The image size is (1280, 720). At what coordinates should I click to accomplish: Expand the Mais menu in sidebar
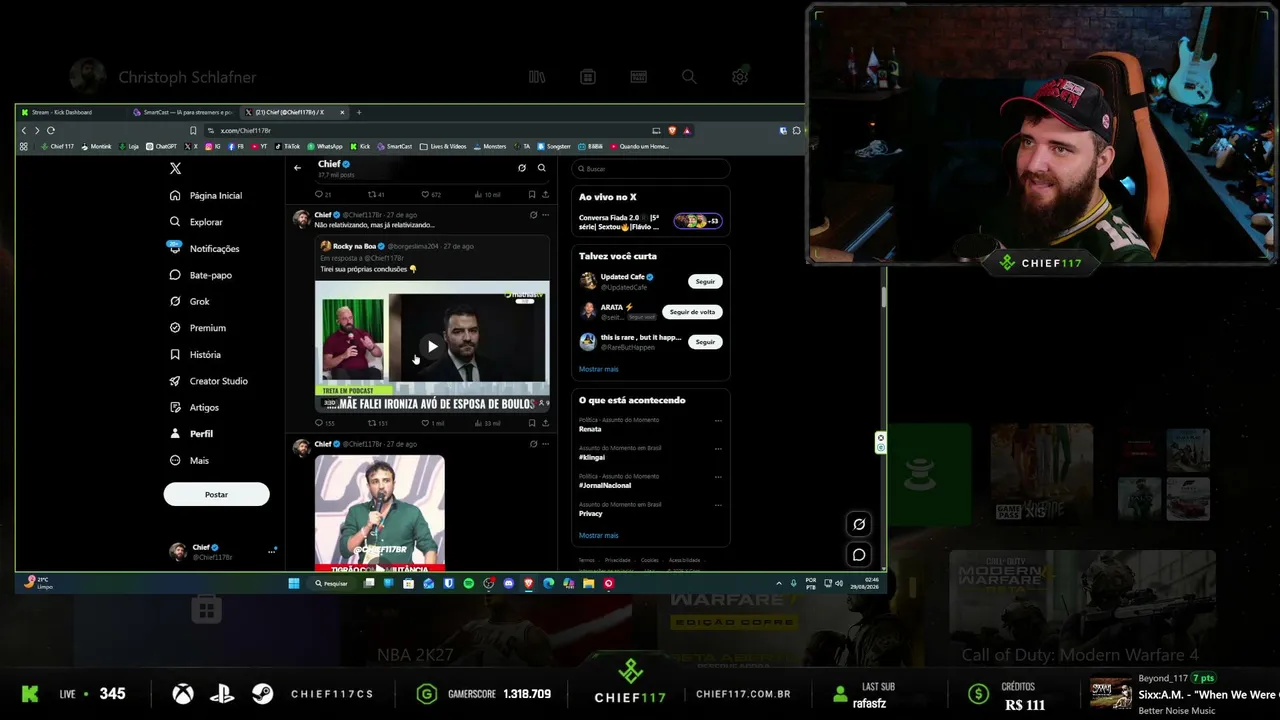tap(190, 460)
